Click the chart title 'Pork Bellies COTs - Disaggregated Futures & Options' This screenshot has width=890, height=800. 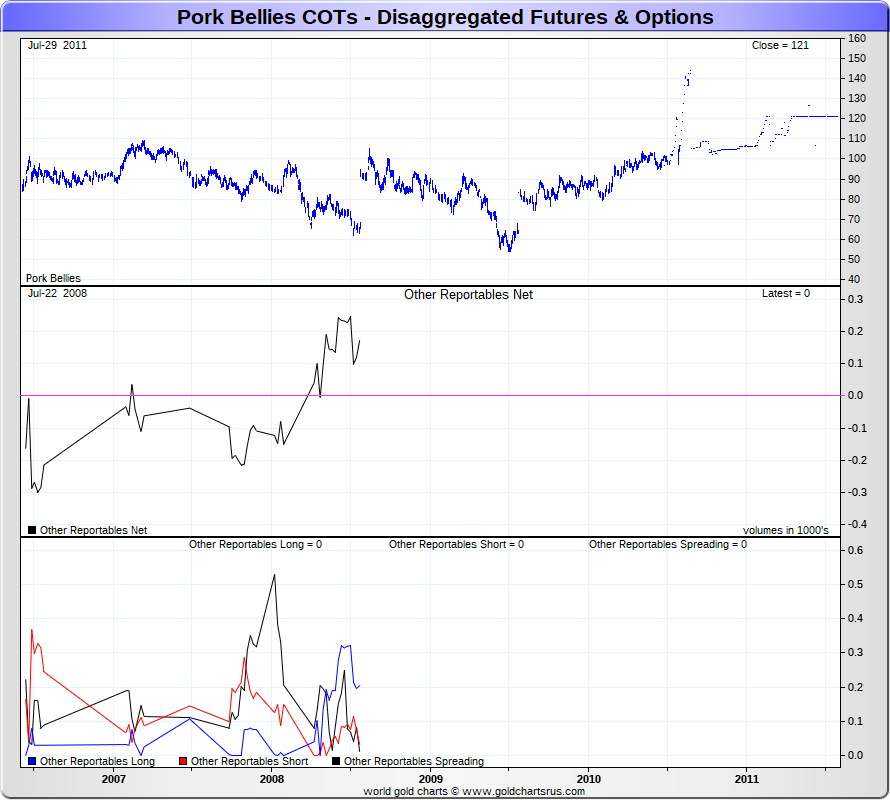[445, 17]
